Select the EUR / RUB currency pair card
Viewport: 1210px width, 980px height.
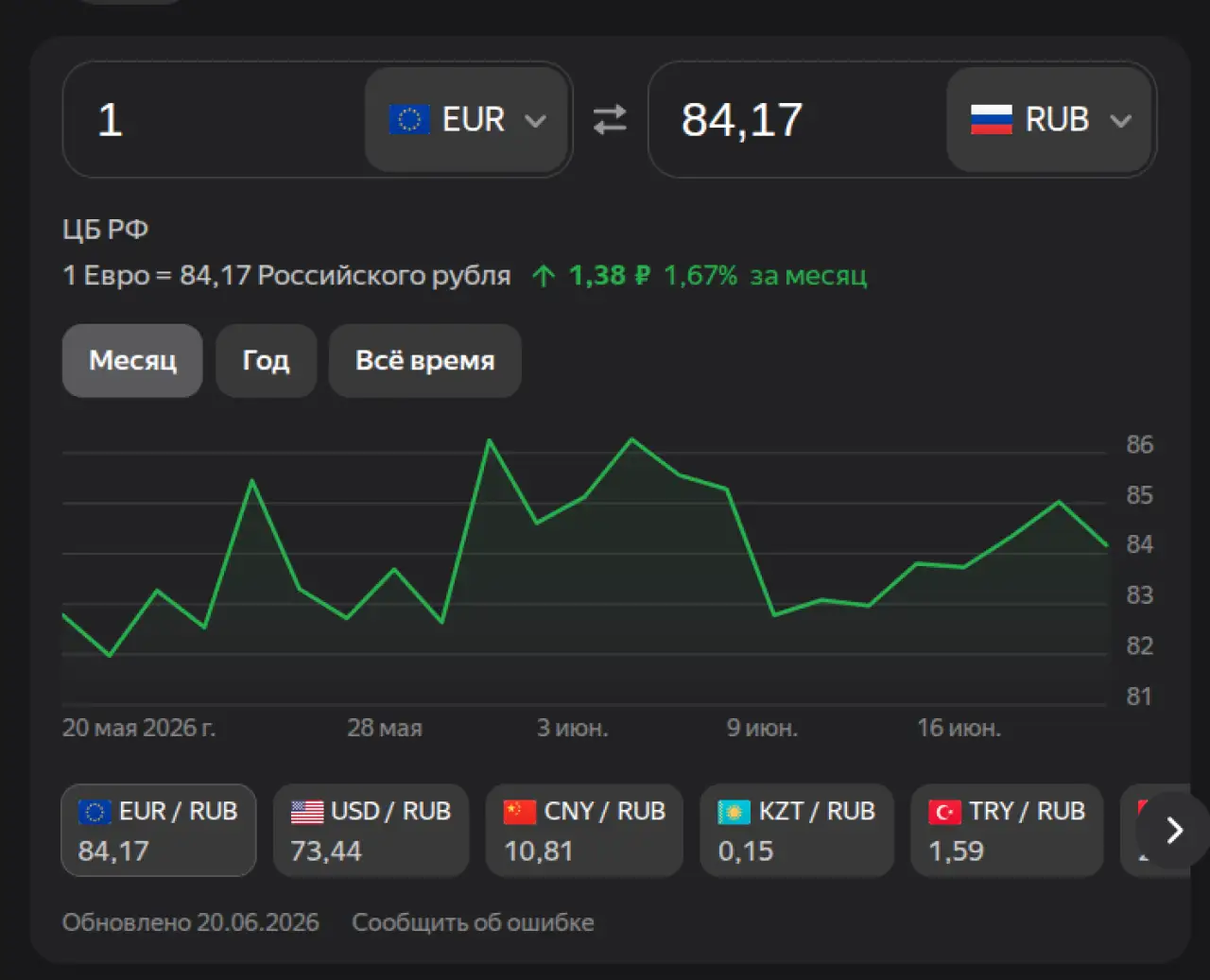tap(159, 831)
